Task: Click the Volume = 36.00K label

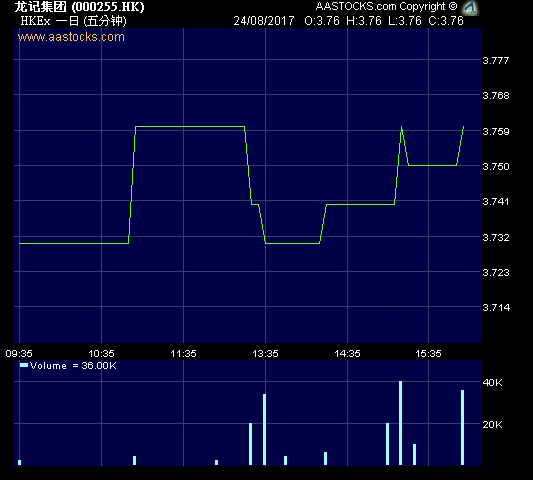Action: tap(73, 366)
